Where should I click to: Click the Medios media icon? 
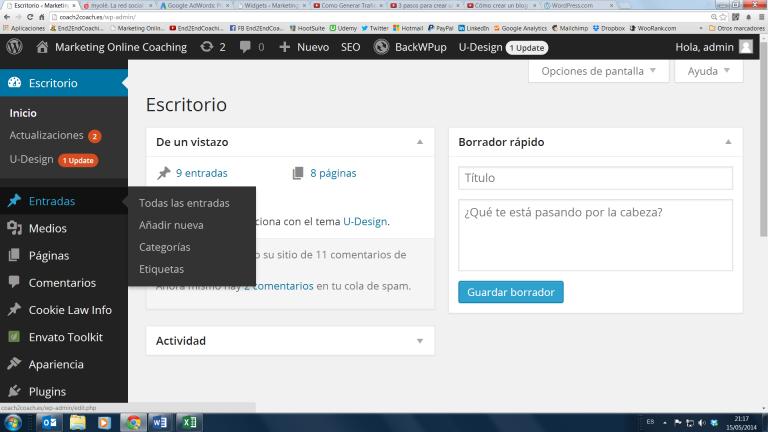[x=14, y=228]
